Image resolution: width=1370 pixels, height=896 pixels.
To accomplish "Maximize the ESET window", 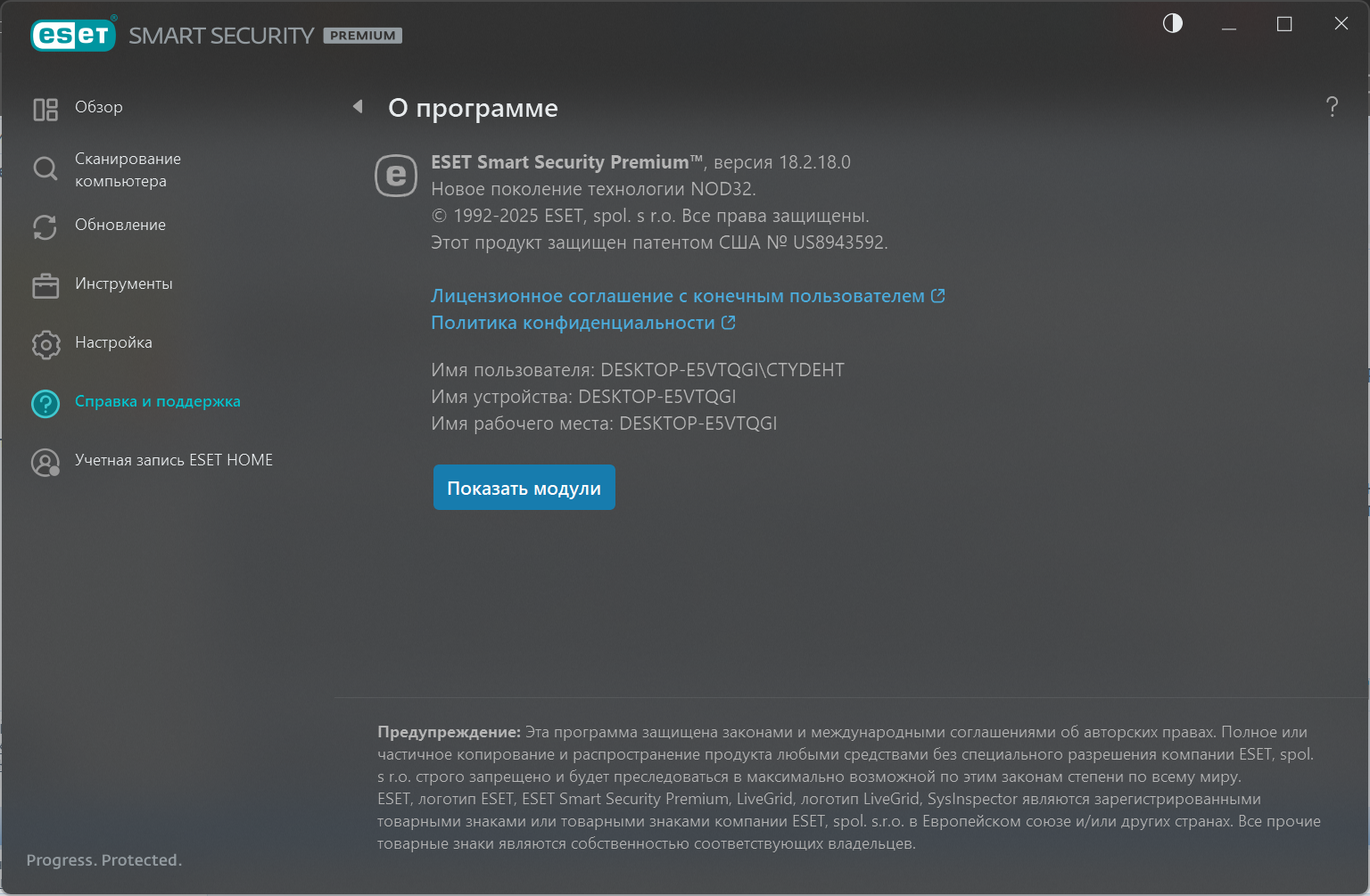I will 1284,24.
